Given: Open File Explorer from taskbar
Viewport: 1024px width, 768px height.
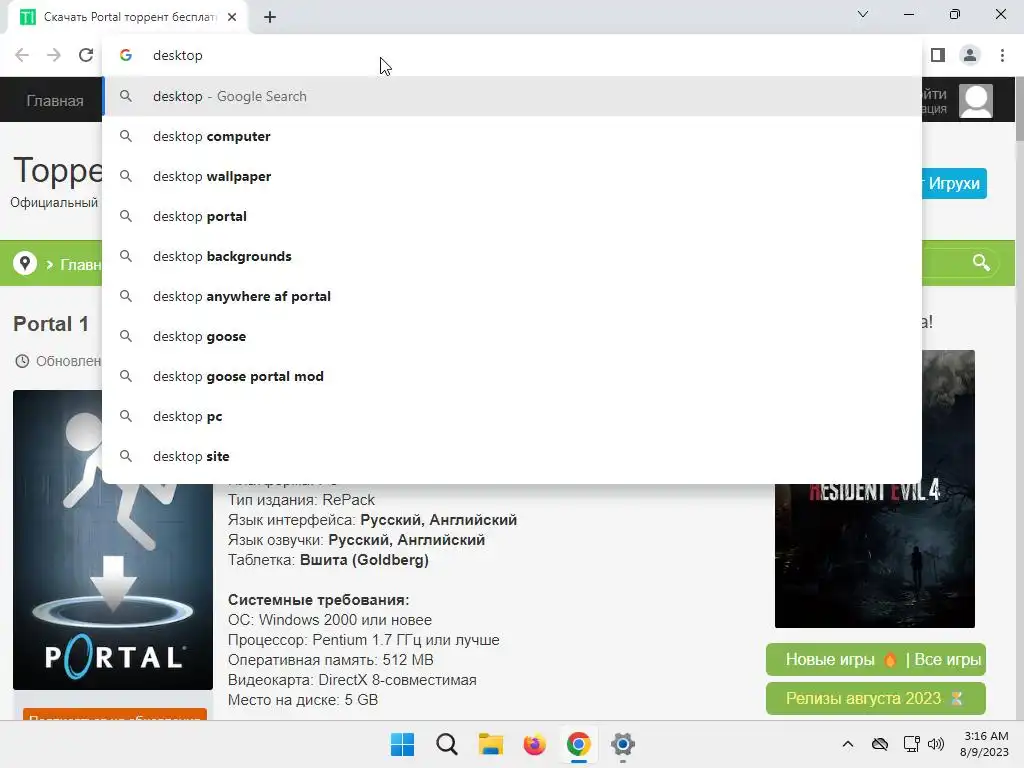Looking at the screenshot, I should [x=490, y=744].
